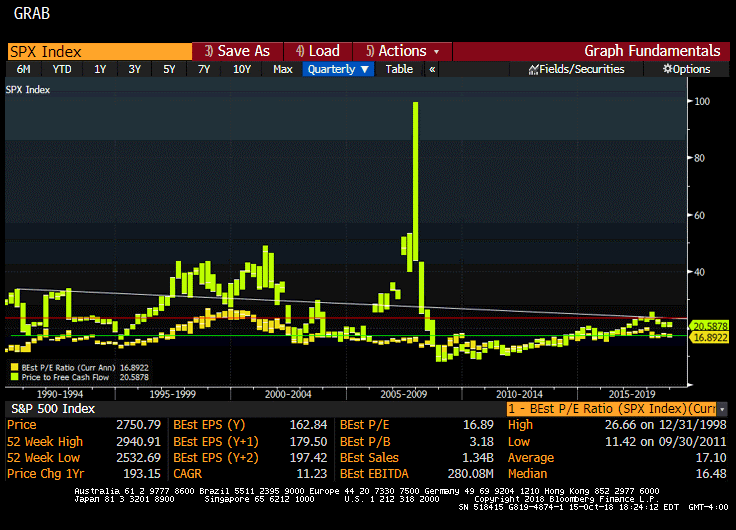
Task: Click the BEst EPS (Y+2) value 197.42
Action: coord(308,458)
